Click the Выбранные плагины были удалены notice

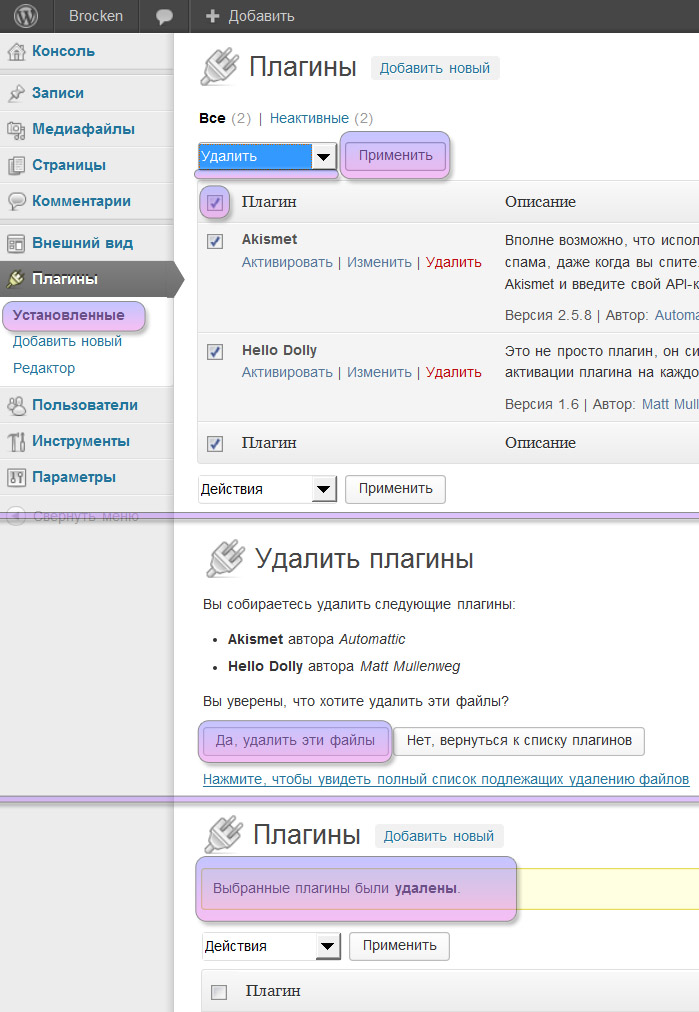(x=336, y=889)
